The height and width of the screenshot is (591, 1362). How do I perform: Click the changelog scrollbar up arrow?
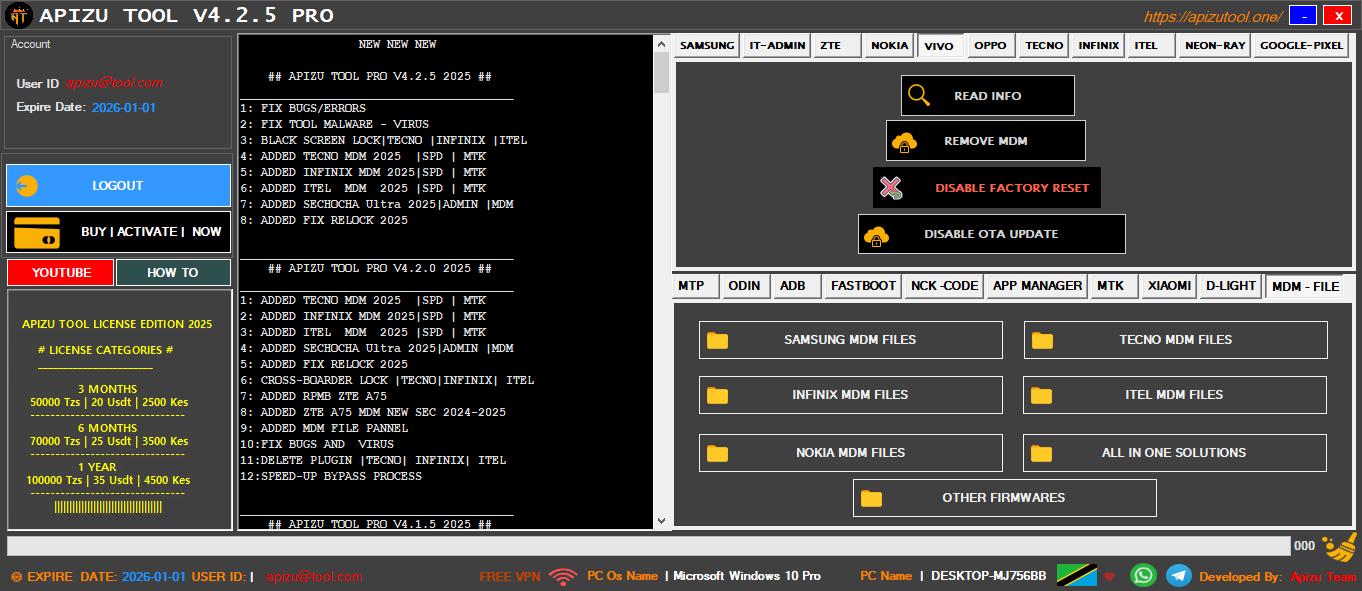point(661,43)
